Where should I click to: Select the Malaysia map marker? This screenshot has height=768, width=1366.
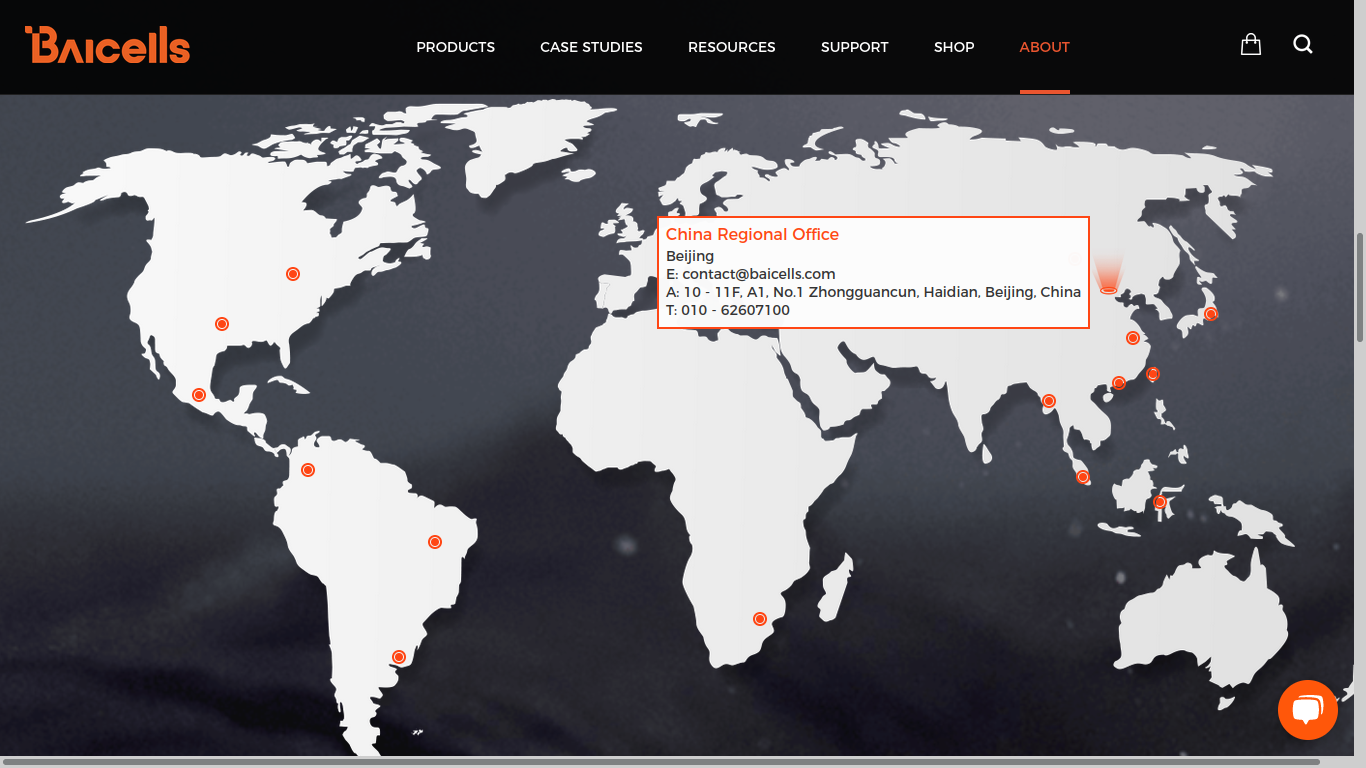tap(1082, 477)
